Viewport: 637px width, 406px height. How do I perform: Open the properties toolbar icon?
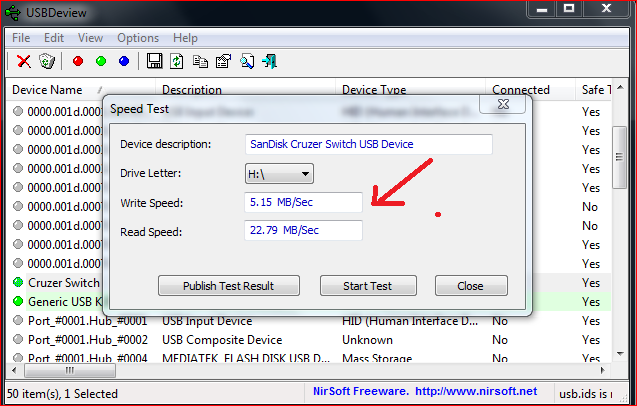(x=223, y=61)
